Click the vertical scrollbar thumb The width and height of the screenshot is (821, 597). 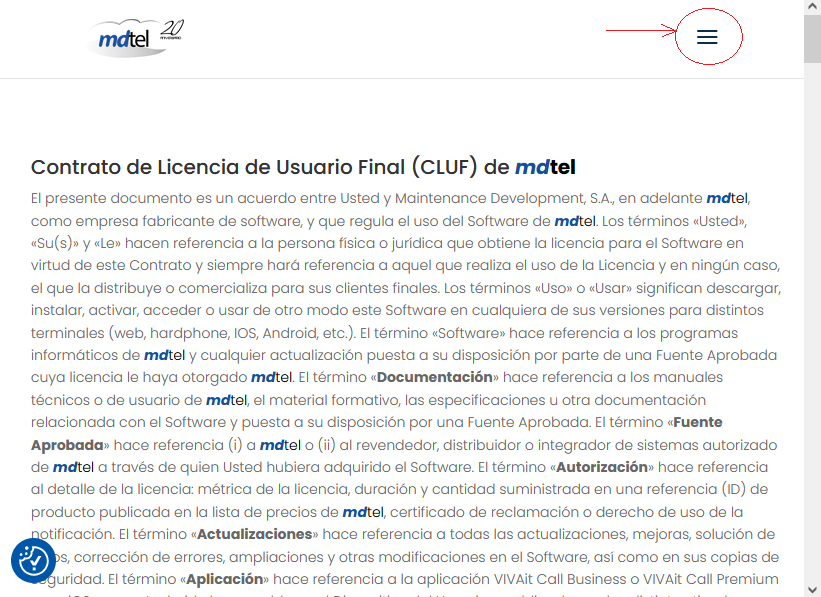point(812,40)
